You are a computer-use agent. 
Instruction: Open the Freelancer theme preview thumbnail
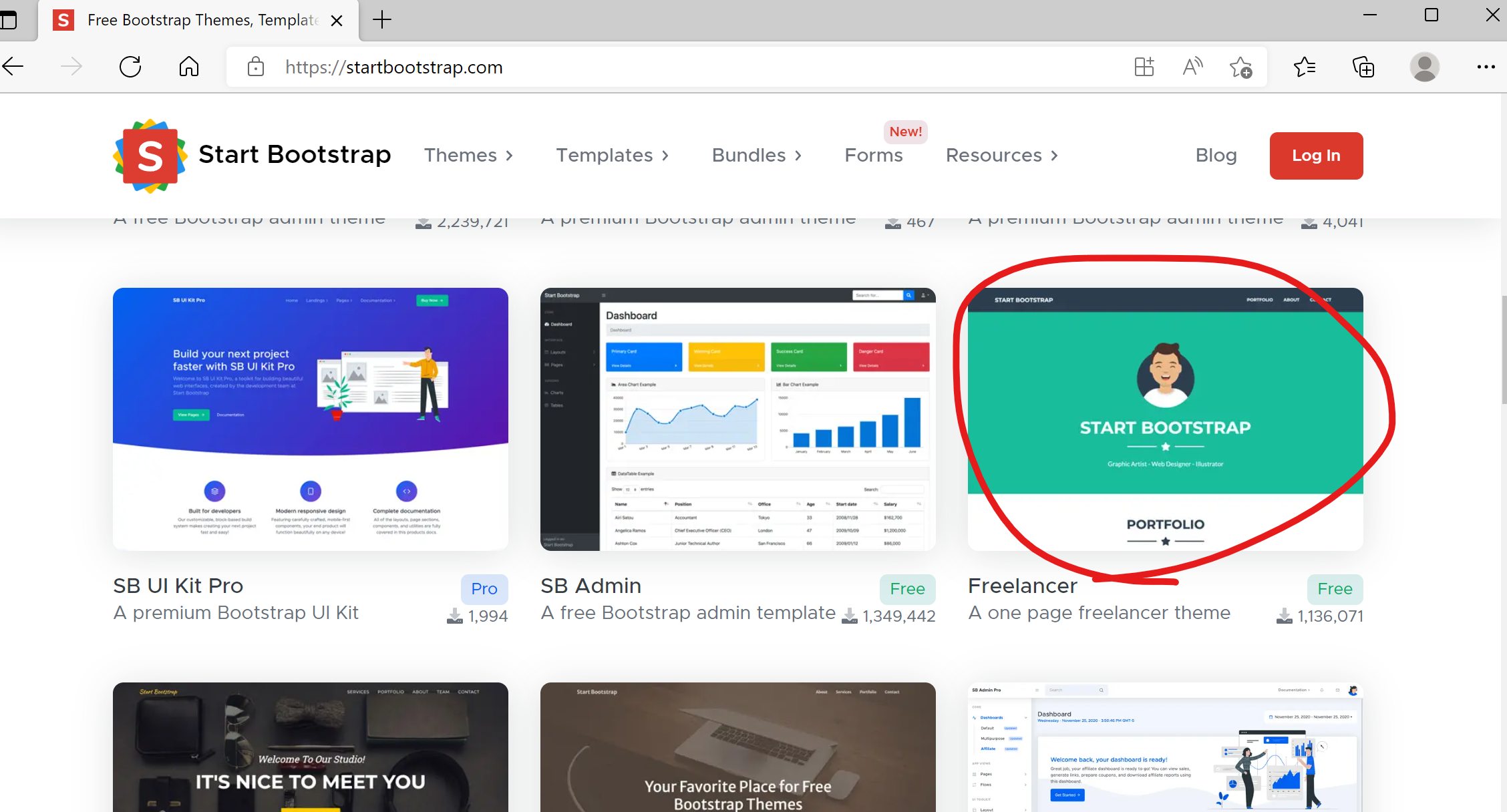pyautogui.click(x=1165, y=419)
